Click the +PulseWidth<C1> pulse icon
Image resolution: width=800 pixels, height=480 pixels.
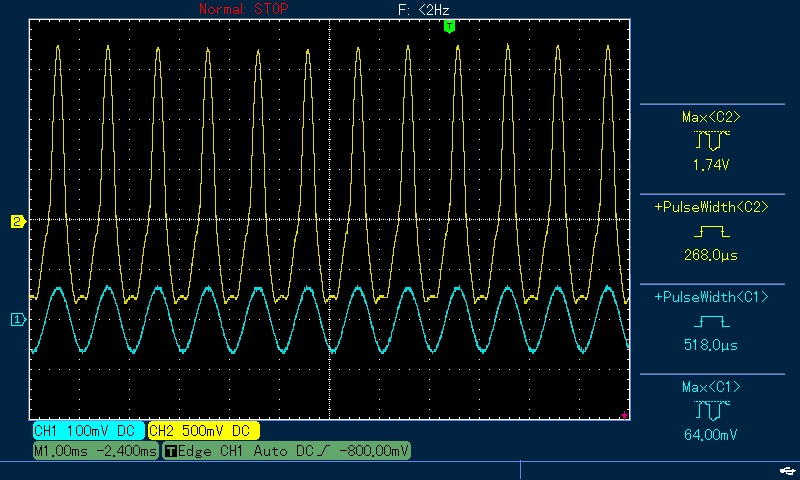712,321
